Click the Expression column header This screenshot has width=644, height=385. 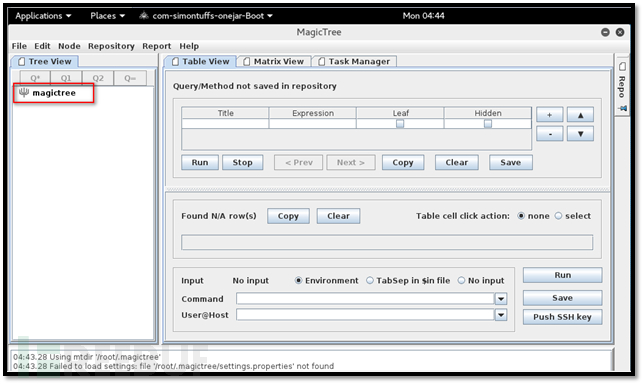click(x=313, y=113)
